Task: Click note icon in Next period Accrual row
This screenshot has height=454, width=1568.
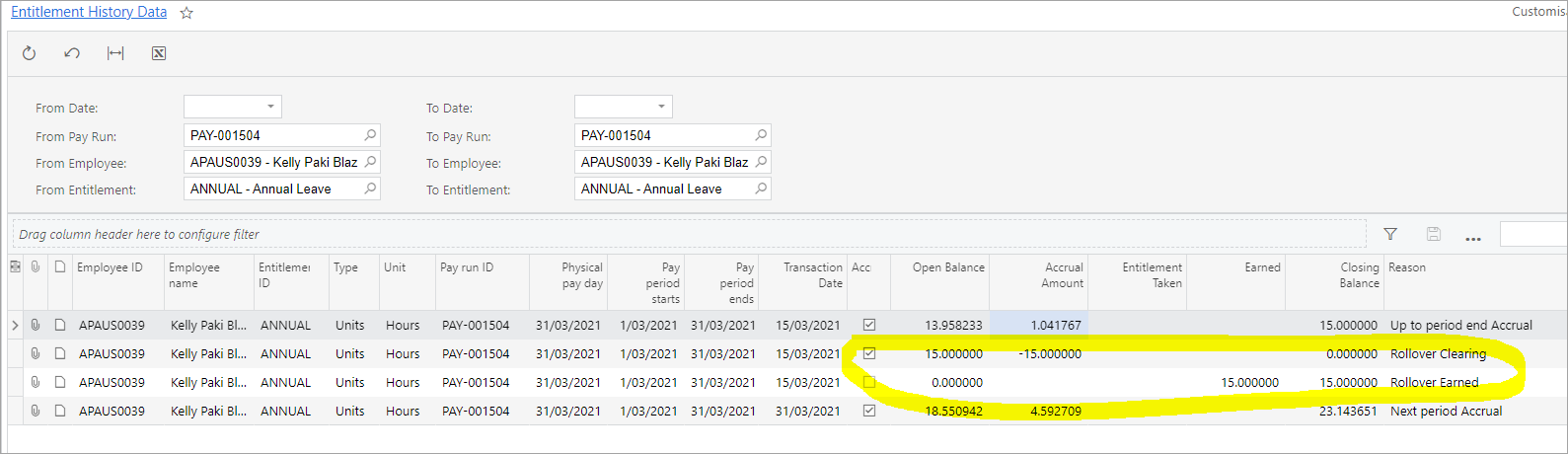Action: [x=60, y=411]
